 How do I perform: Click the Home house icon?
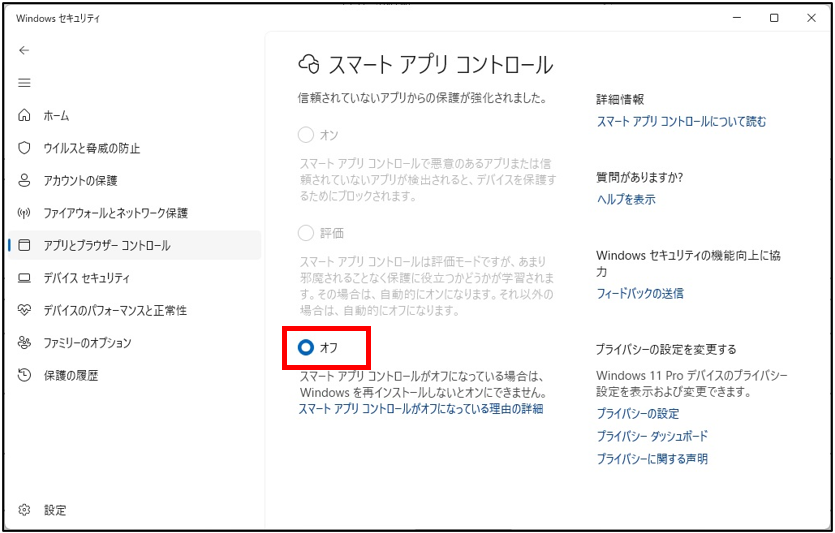[24, 116]
